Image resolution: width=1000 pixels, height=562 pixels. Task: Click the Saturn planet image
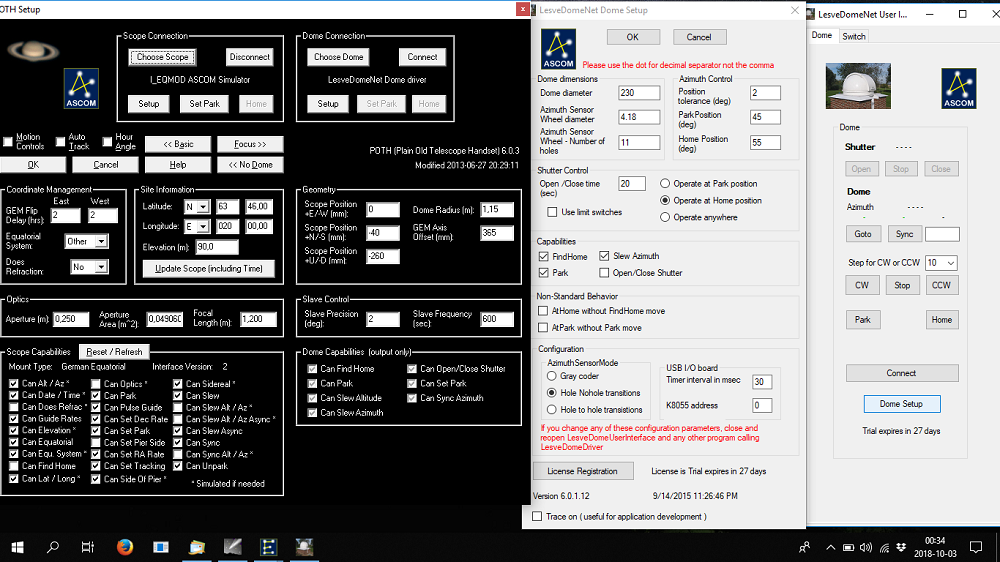pos(33,50)
